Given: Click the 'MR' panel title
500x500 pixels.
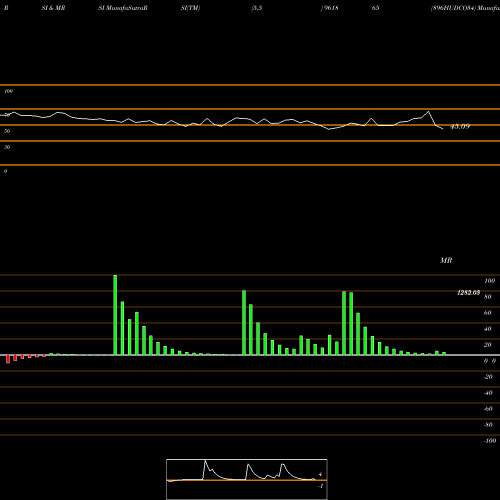Looking at the screenshot, I should coord(446,260).
